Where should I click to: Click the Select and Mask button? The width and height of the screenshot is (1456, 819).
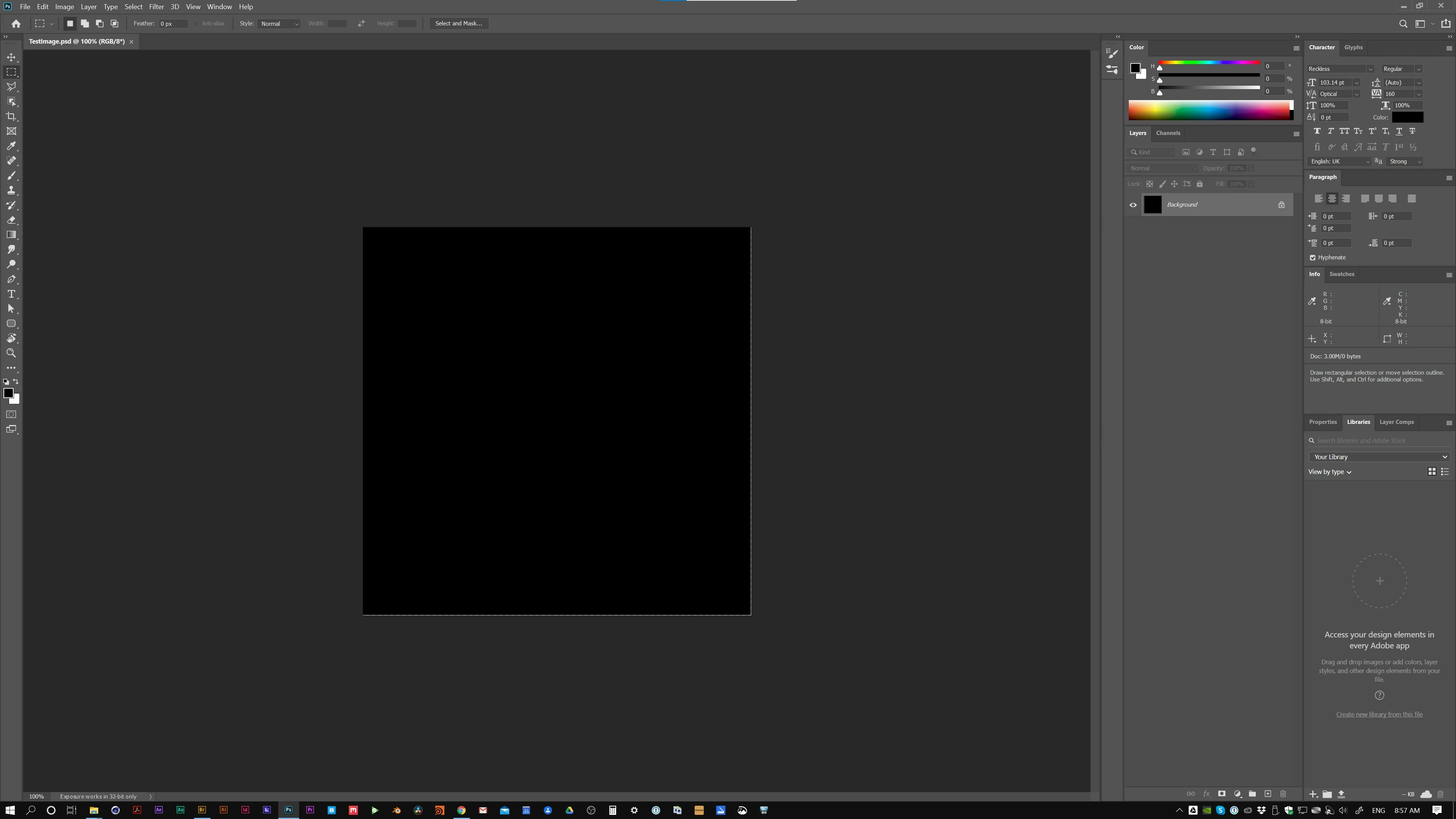click(x=458, y=24)
